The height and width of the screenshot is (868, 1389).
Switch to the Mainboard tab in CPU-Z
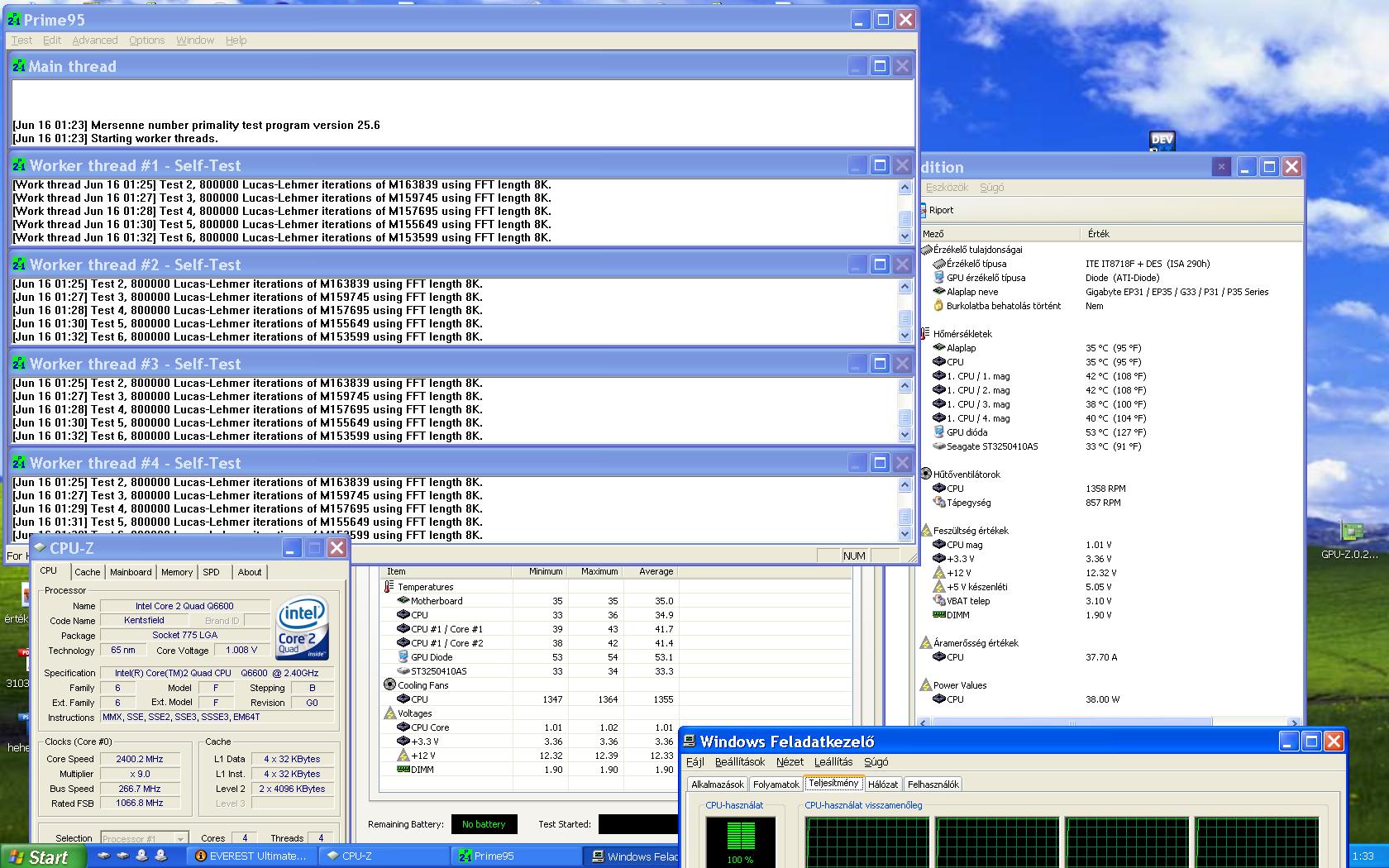131,572
